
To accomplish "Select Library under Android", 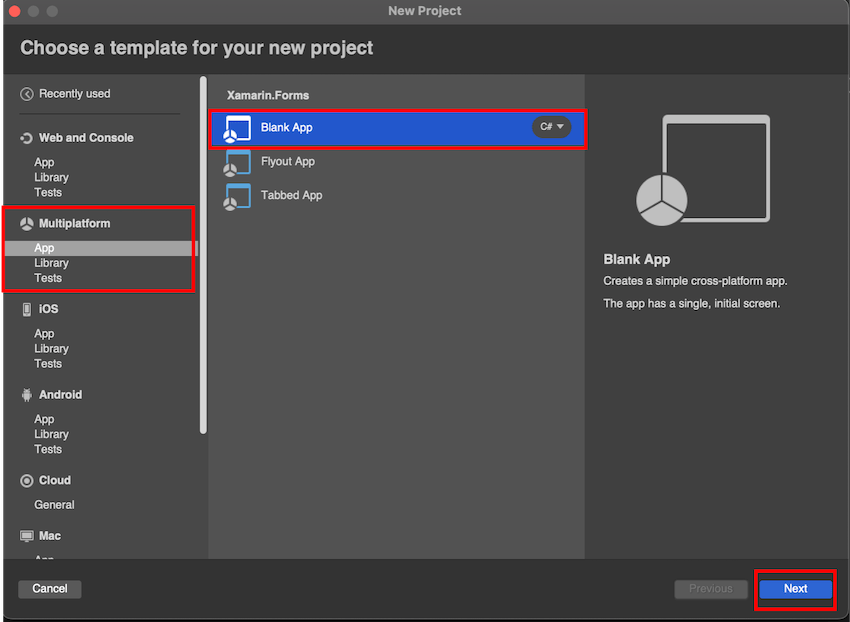I will [51, 434].
